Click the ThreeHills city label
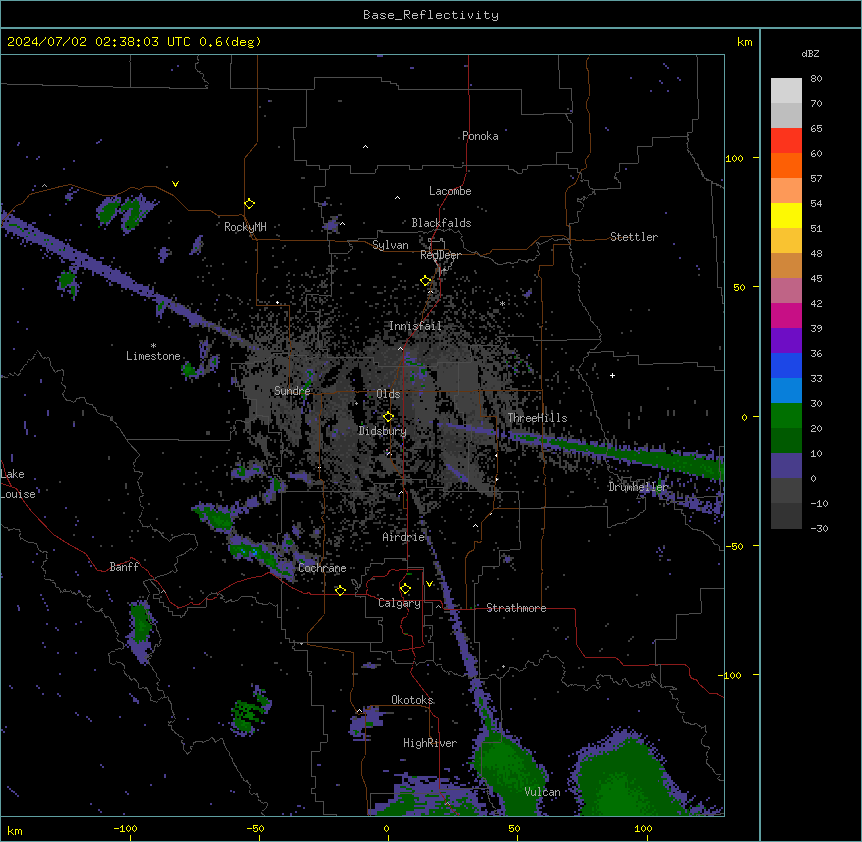Image resolution: width=862 pixels, height=842 pixels. (x=537, y=418)
